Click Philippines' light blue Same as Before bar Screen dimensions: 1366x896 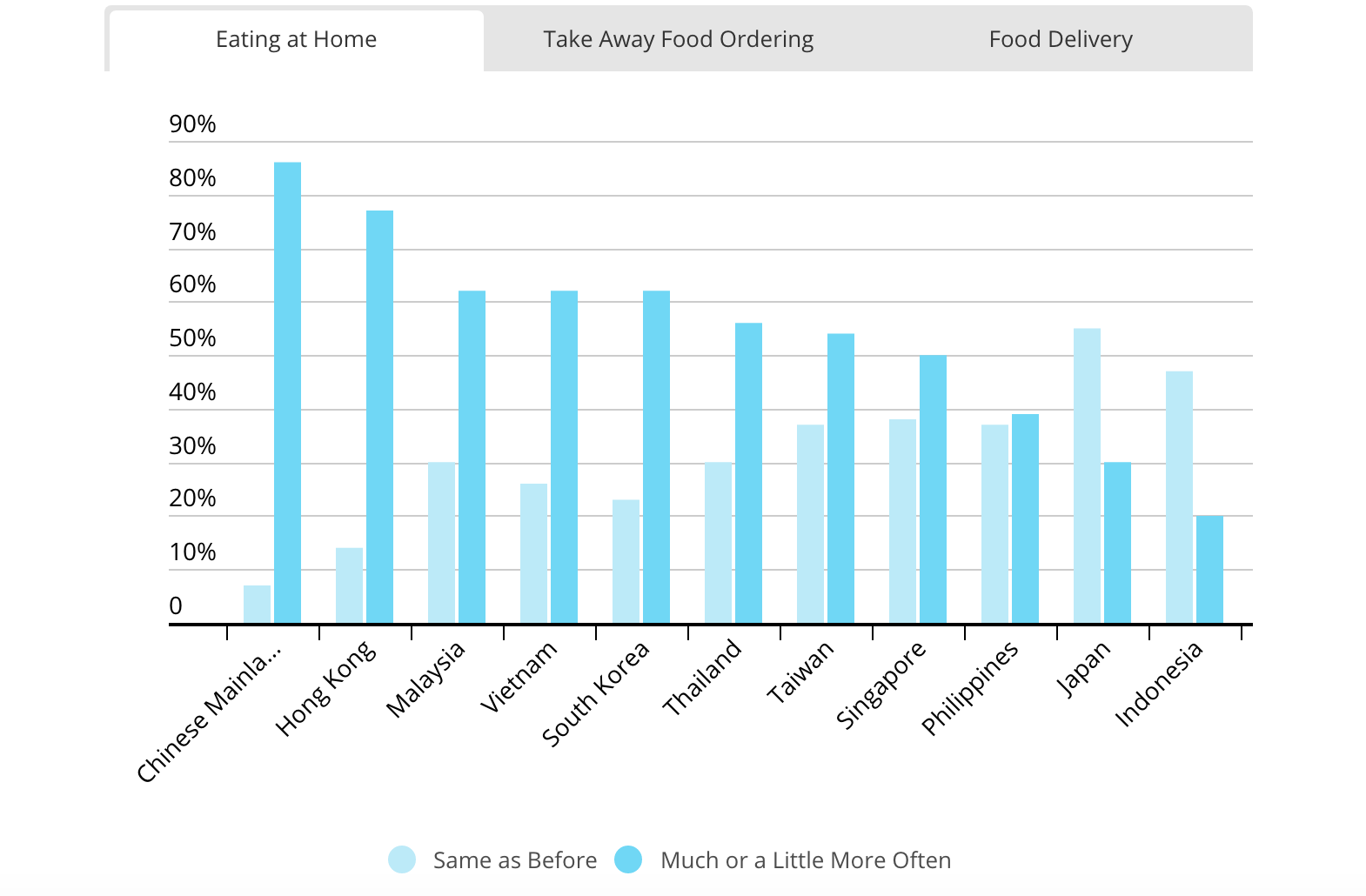(x=994, y=524)
